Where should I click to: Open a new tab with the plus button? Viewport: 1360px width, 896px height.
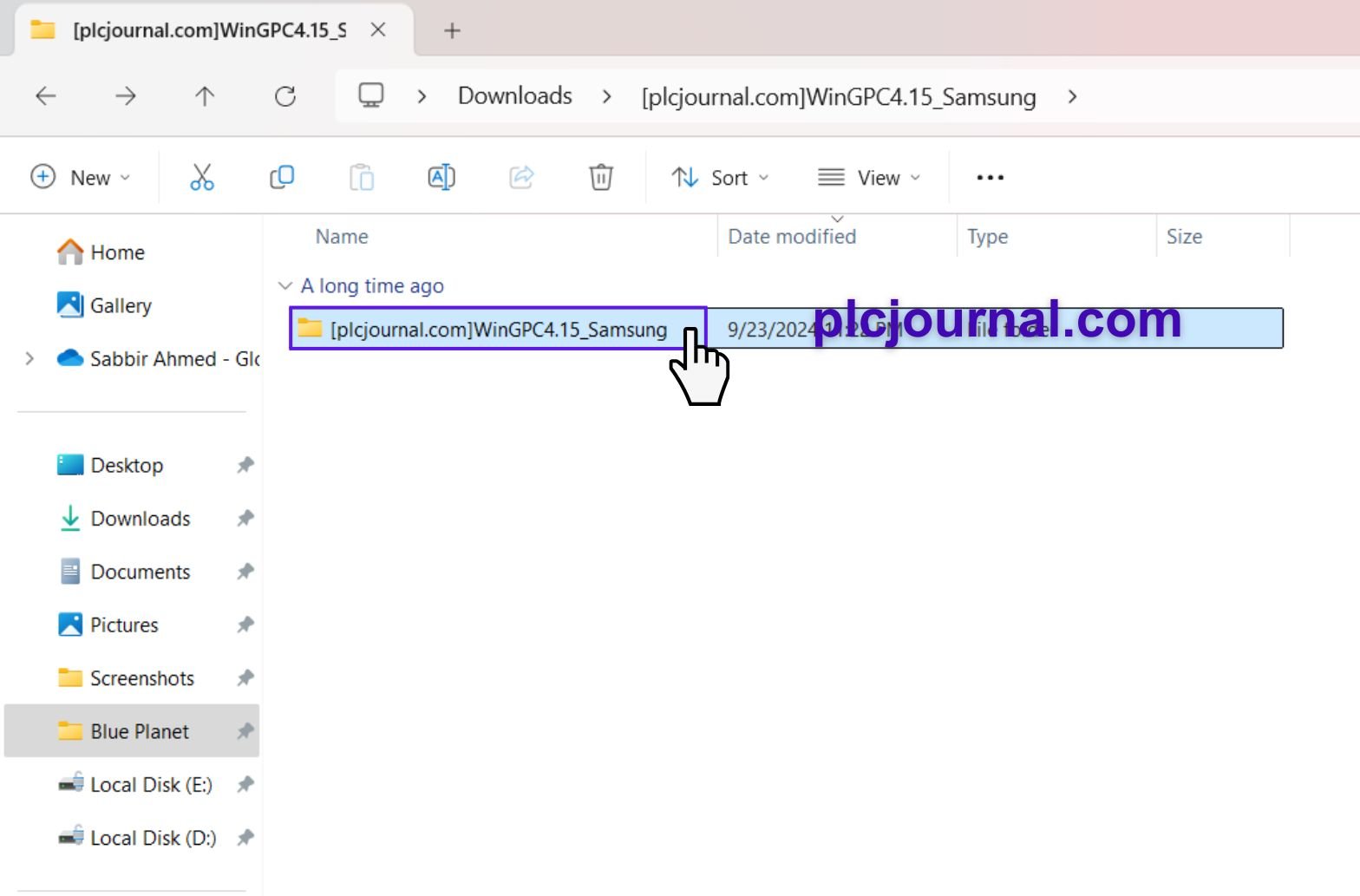click(452, 30)
